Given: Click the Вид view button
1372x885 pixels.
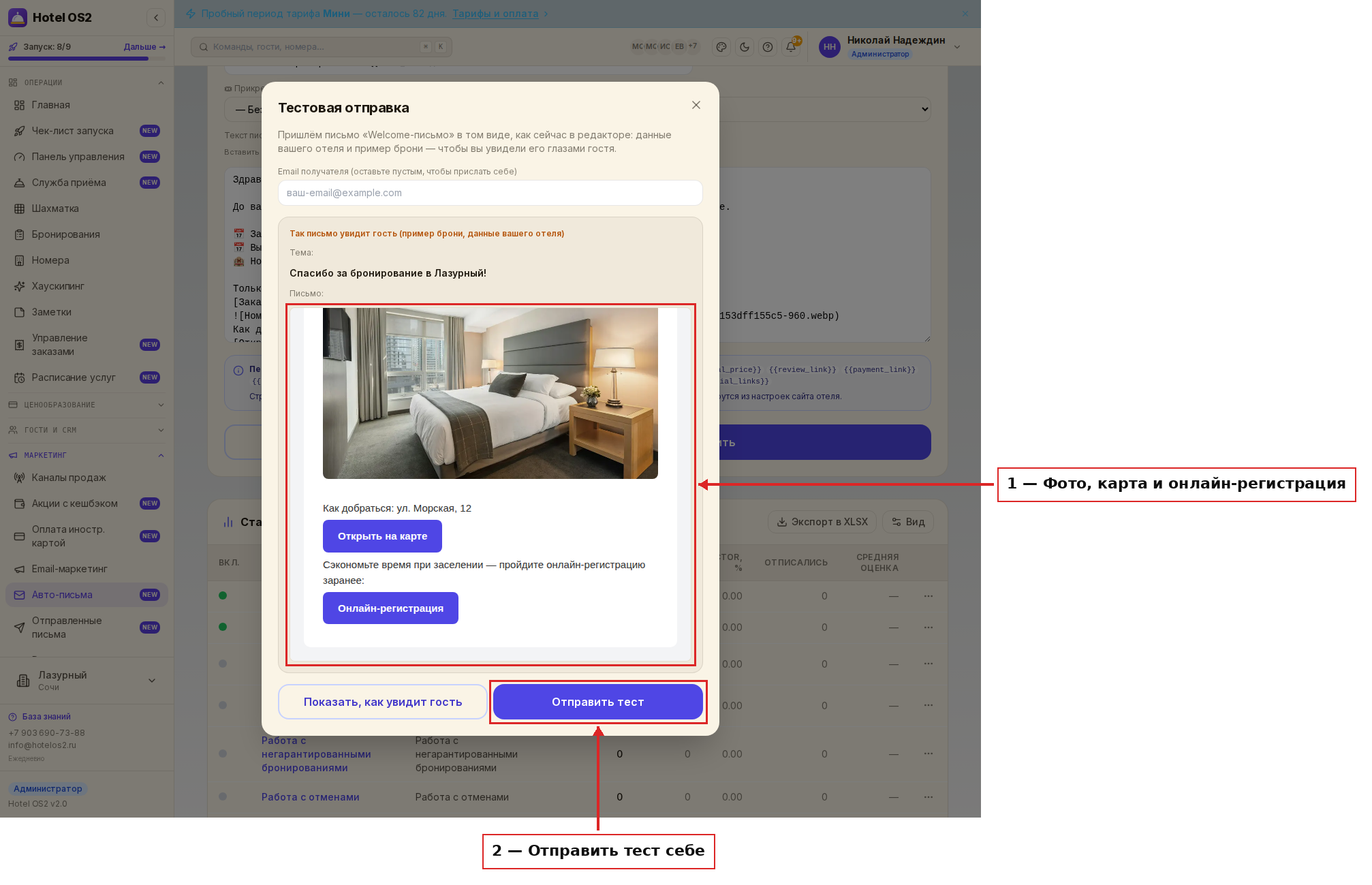Looking at the screenshot, I should [908, 522].
